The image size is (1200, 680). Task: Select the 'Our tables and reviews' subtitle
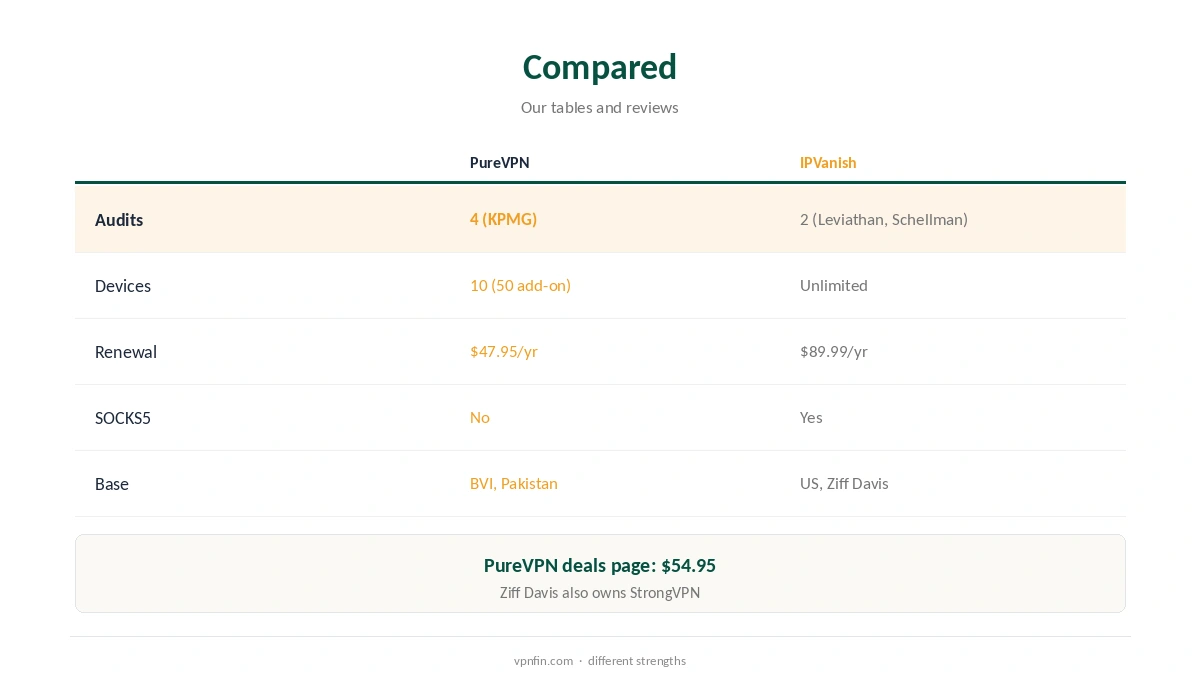click(x=600, y=107)
